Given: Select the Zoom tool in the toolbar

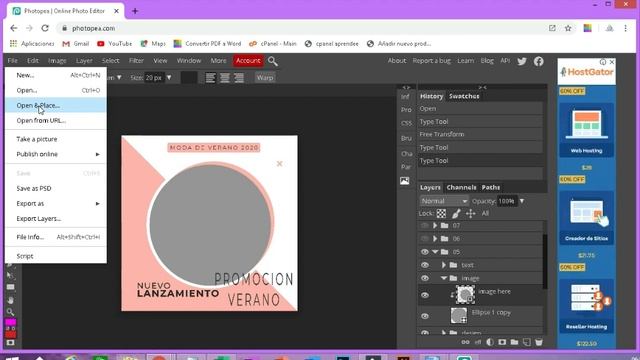Looking at the screenshot, I should point(11,313).
